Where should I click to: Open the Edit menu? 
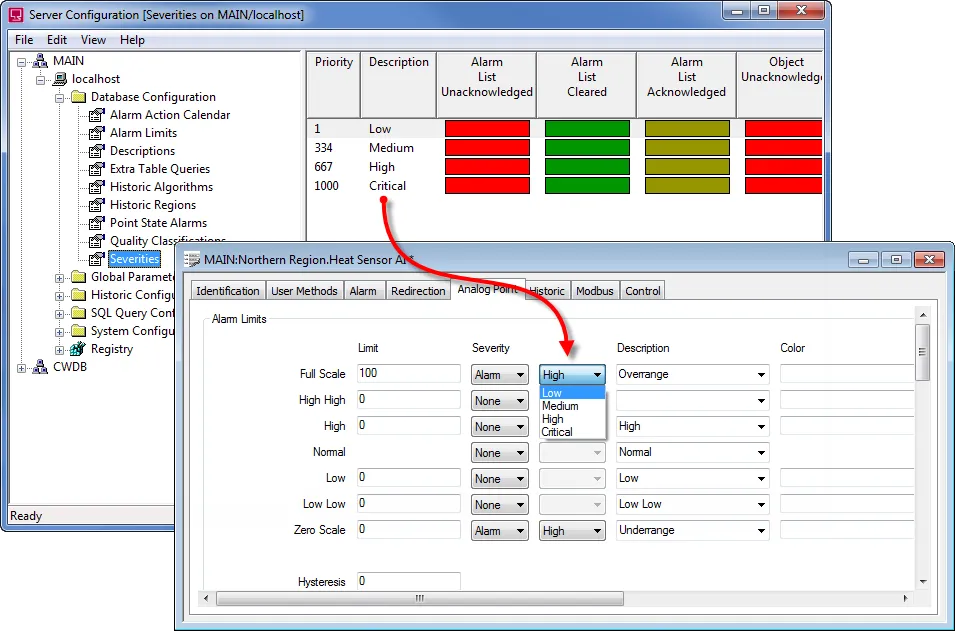pyautogui.click(x=56, y=40)
